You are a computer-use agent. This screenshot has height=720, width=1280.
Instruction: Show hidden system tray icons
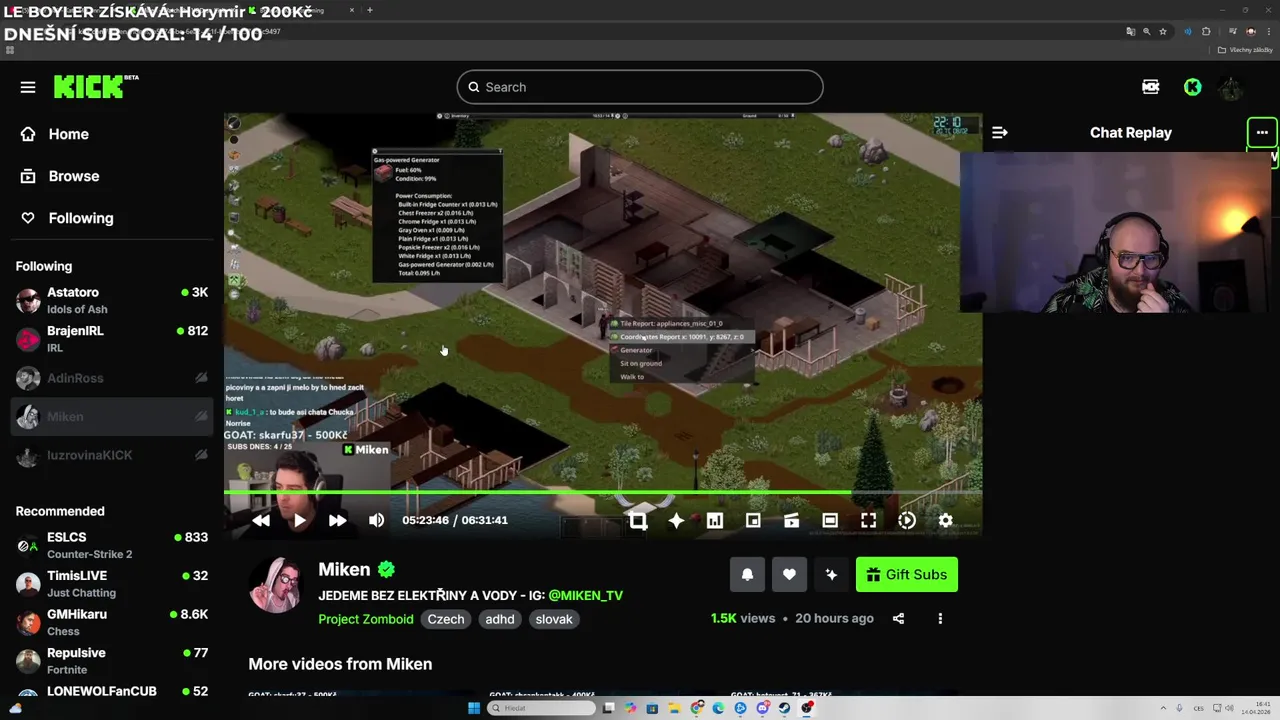point(1164,708)
